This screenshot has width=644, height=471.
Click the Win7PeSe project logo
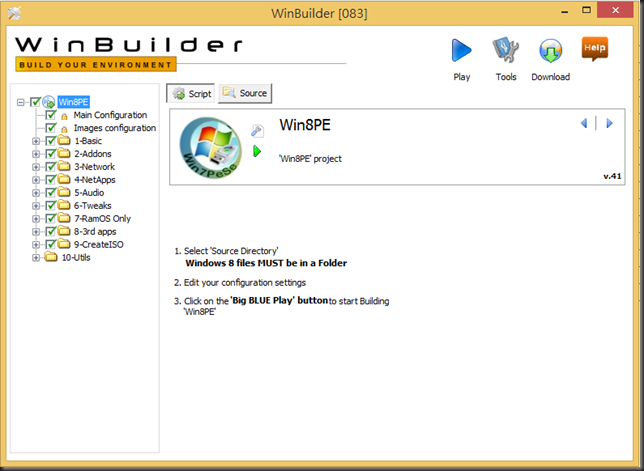click(x=211, y=147)
